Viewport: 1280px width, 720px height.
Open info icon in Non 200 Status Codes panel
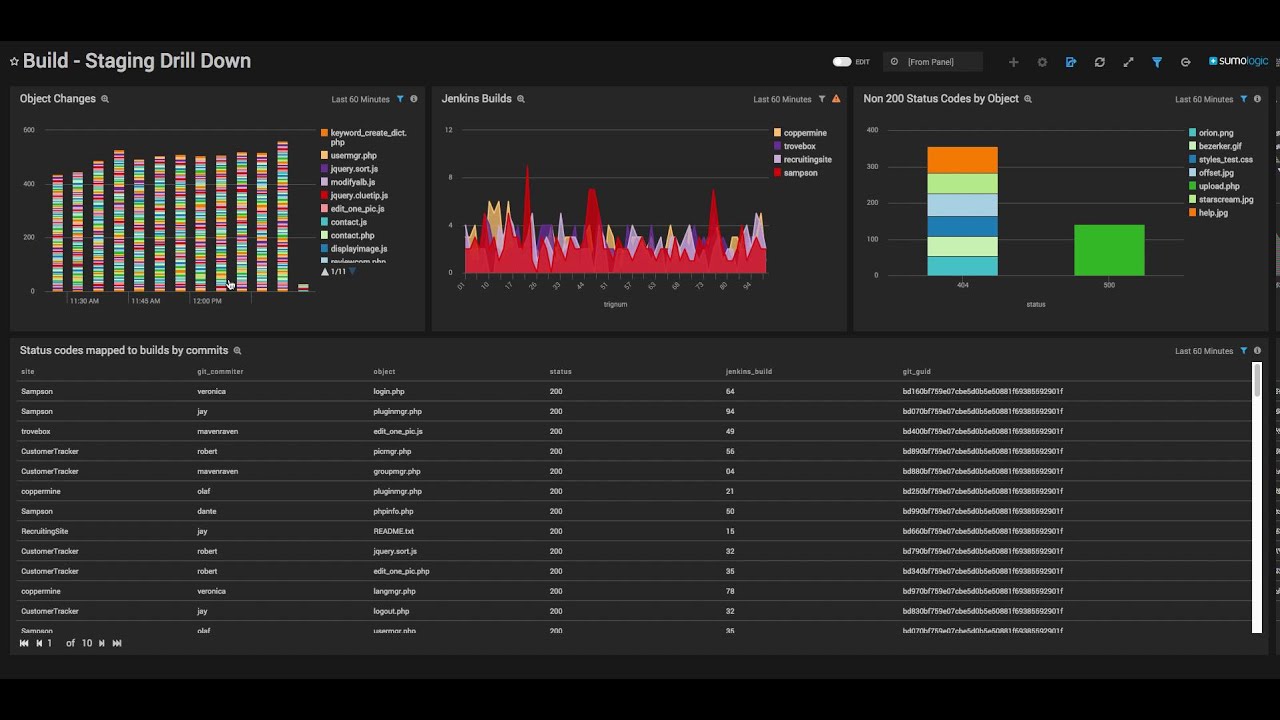1258,99
